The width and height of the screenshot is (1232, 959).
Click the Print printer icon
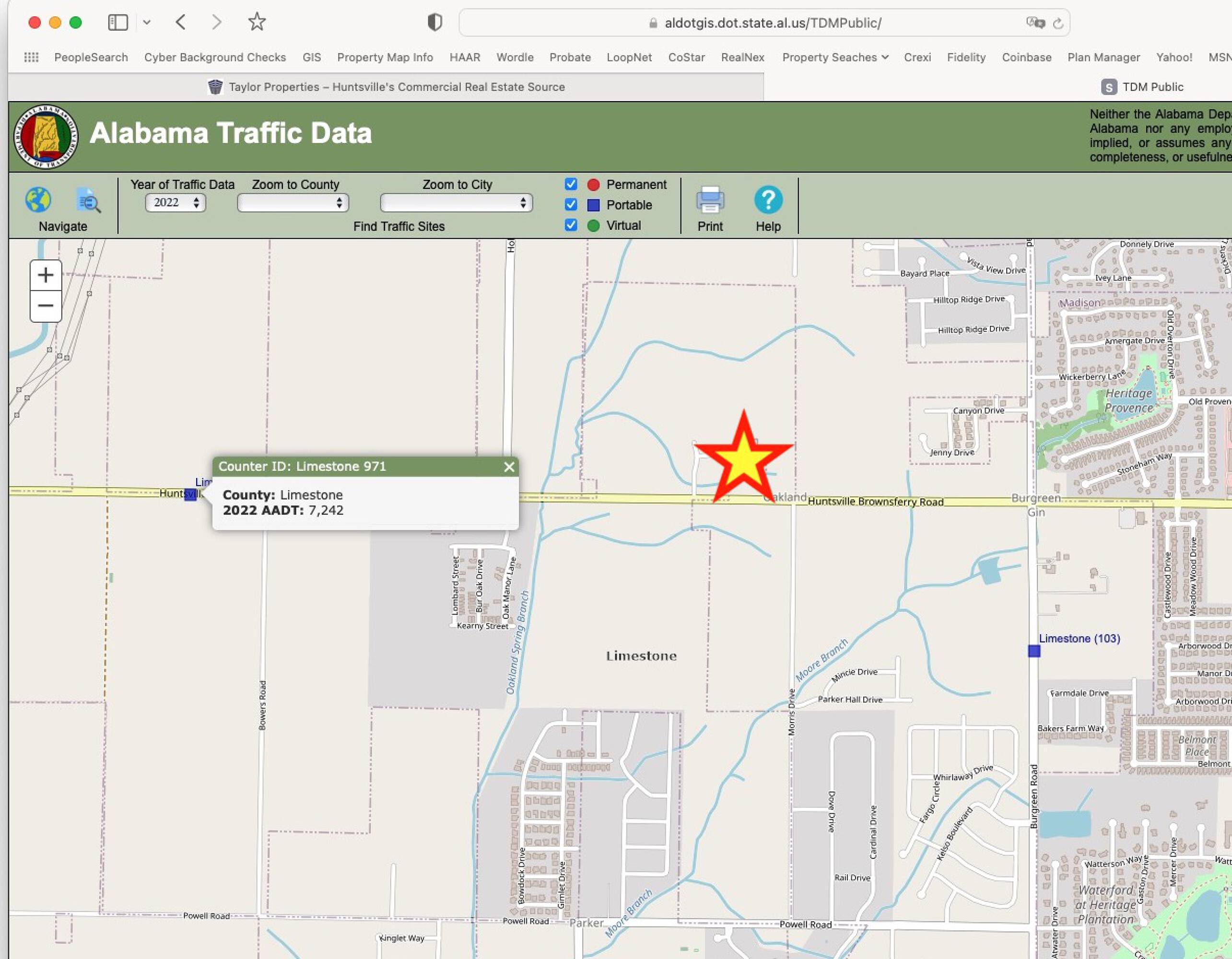point(710,199)
